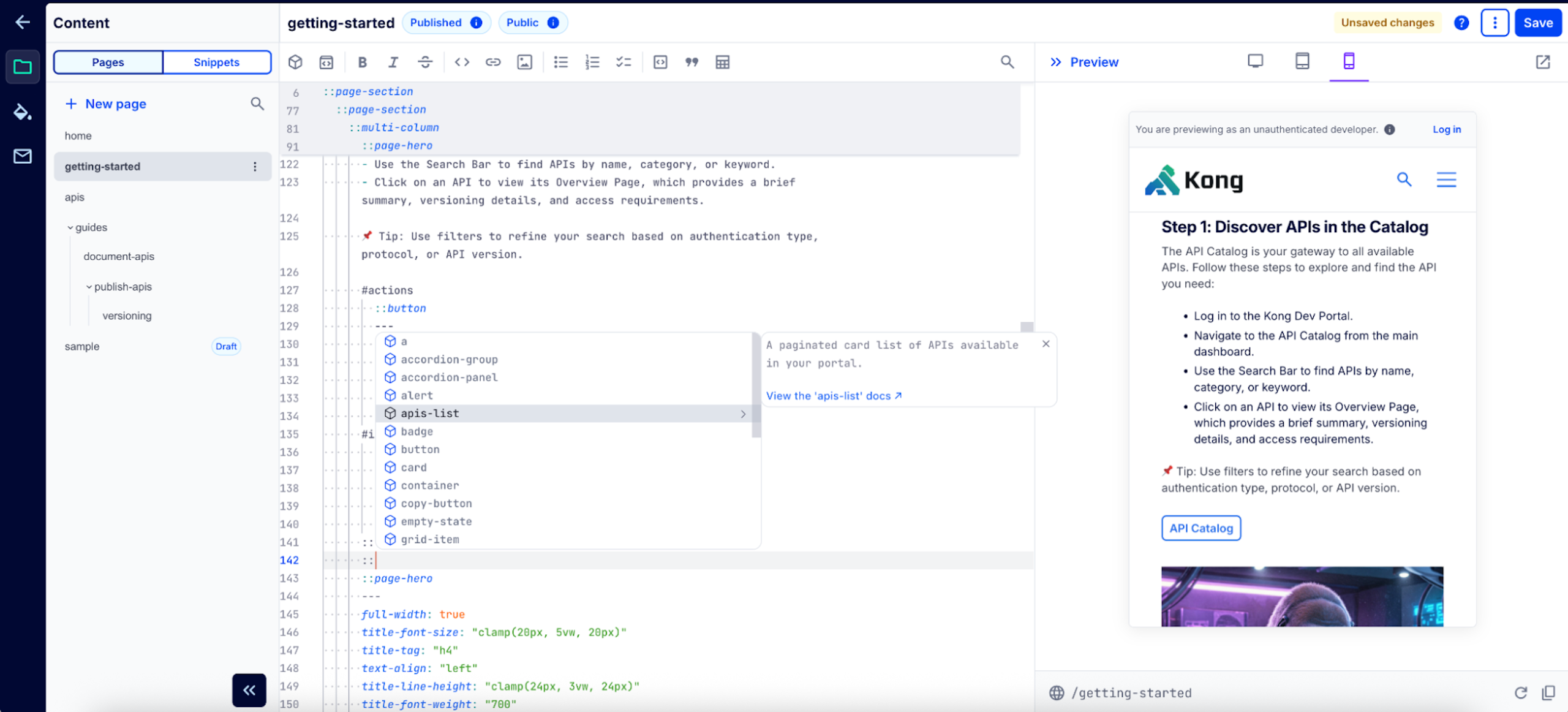
Task: Insert an image with the toolbar icon
Action: pyautogui.click(x=524, y=62)
